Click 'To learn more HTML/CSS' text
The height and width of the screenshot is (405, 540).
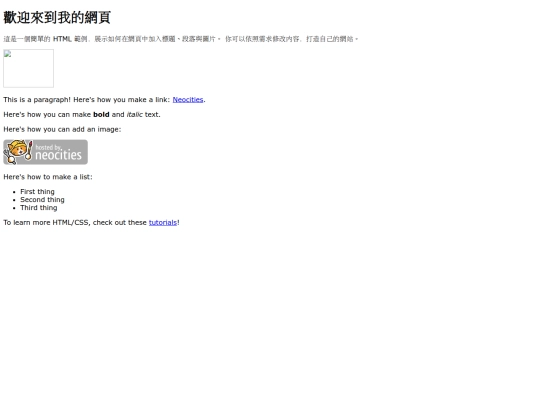[47, 222]
